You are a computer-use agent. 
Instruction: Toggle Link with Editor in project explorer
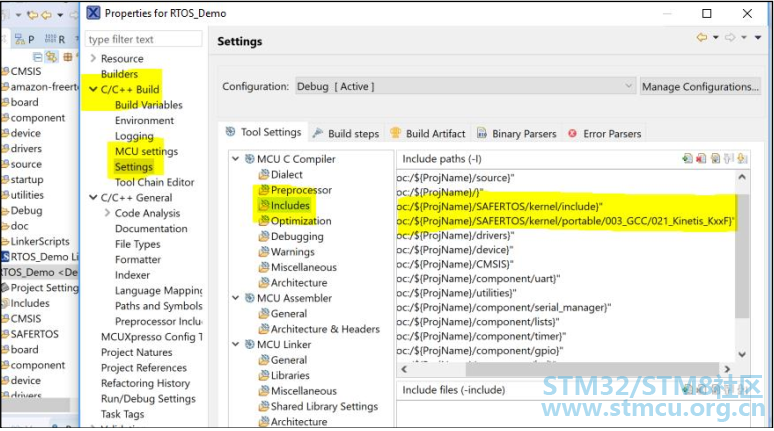pyautogui.click(x=51, y=56)
